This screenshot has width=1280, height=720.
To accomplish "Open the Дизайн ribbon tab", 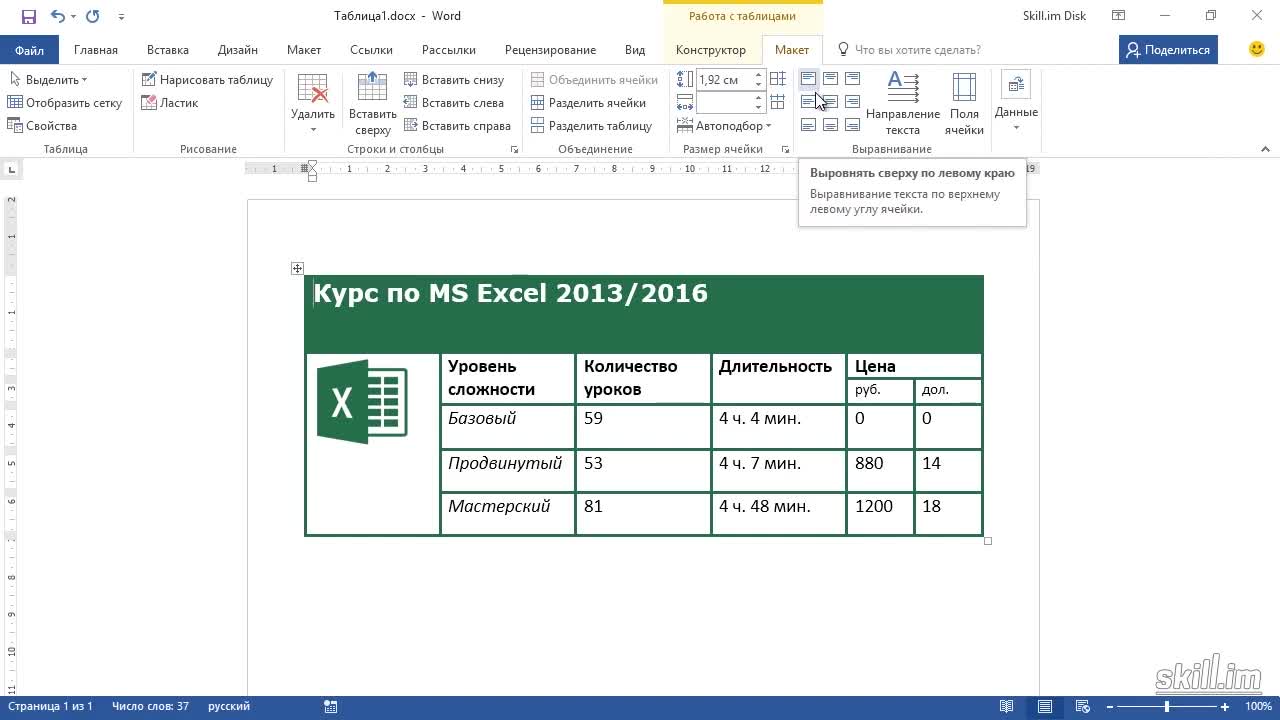I will [238, 49].
